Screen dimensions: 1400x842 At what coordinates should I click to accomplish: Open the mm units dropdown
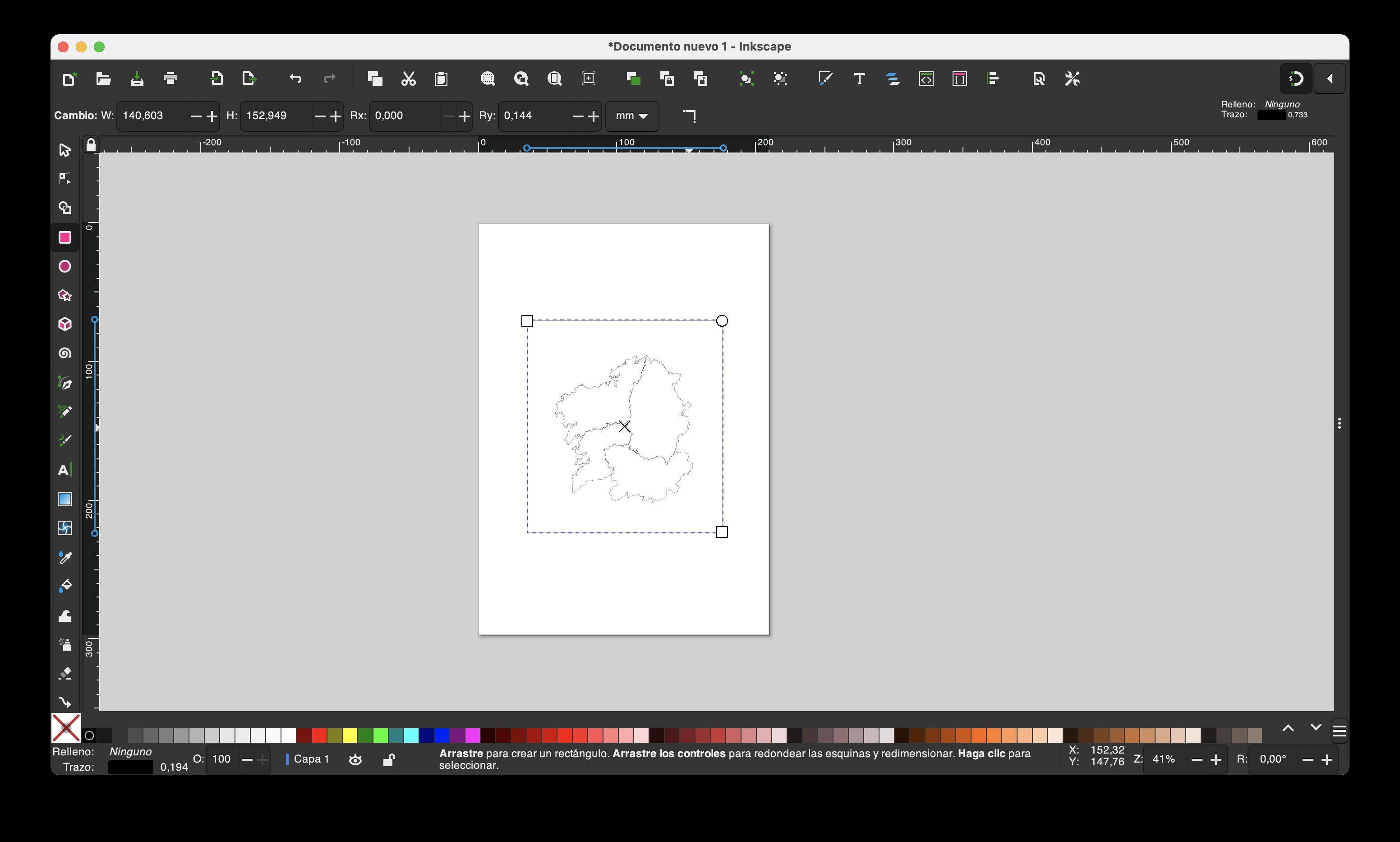(632, 116)
